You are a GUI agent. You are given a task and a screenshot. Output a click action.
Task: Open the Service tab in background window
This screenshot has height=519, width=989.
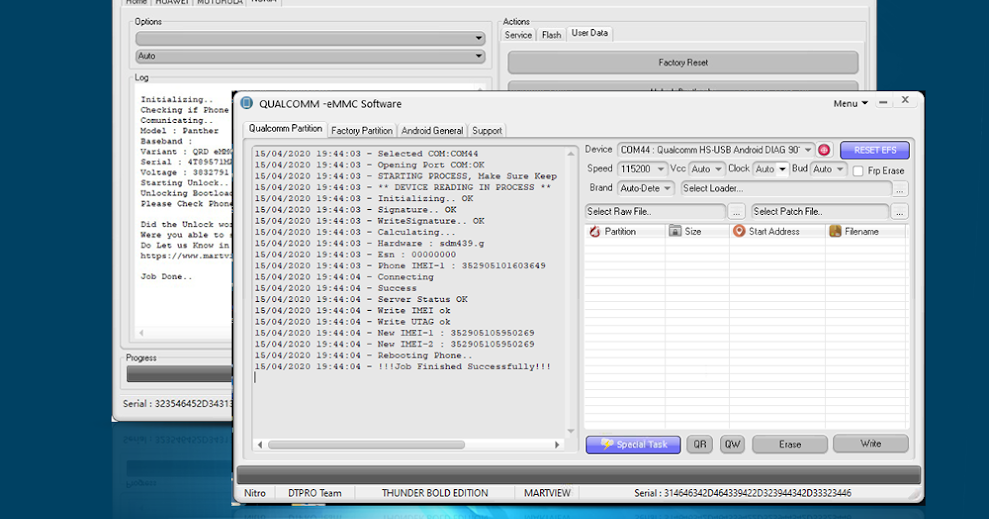coord(518,35)
